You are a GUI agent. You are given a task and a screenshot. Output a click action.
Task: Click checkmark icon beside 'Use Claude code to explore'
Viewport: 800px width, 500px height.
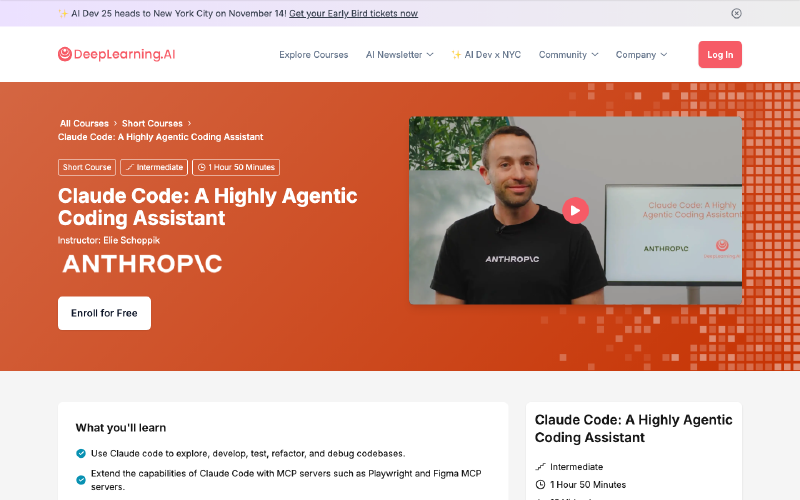[x=81, y=453]
